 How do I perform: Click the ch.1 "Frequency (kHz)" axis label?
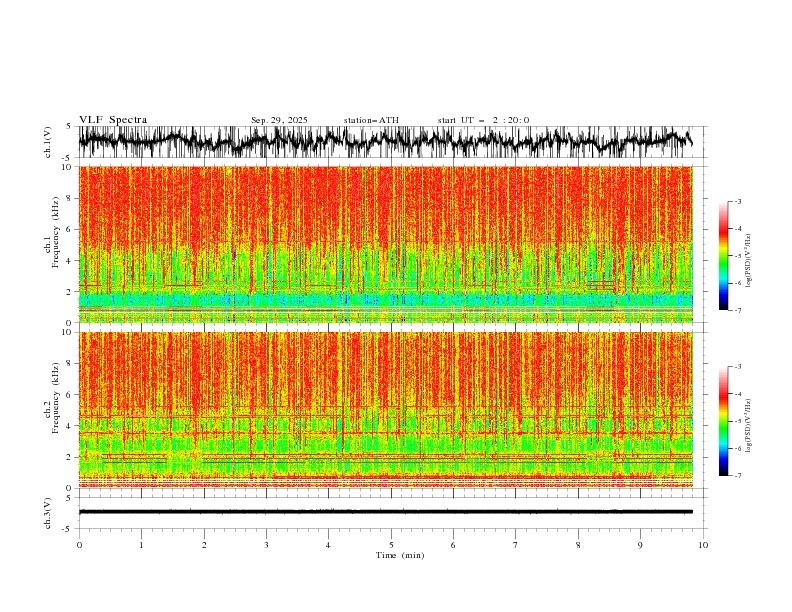pos(56,232)
